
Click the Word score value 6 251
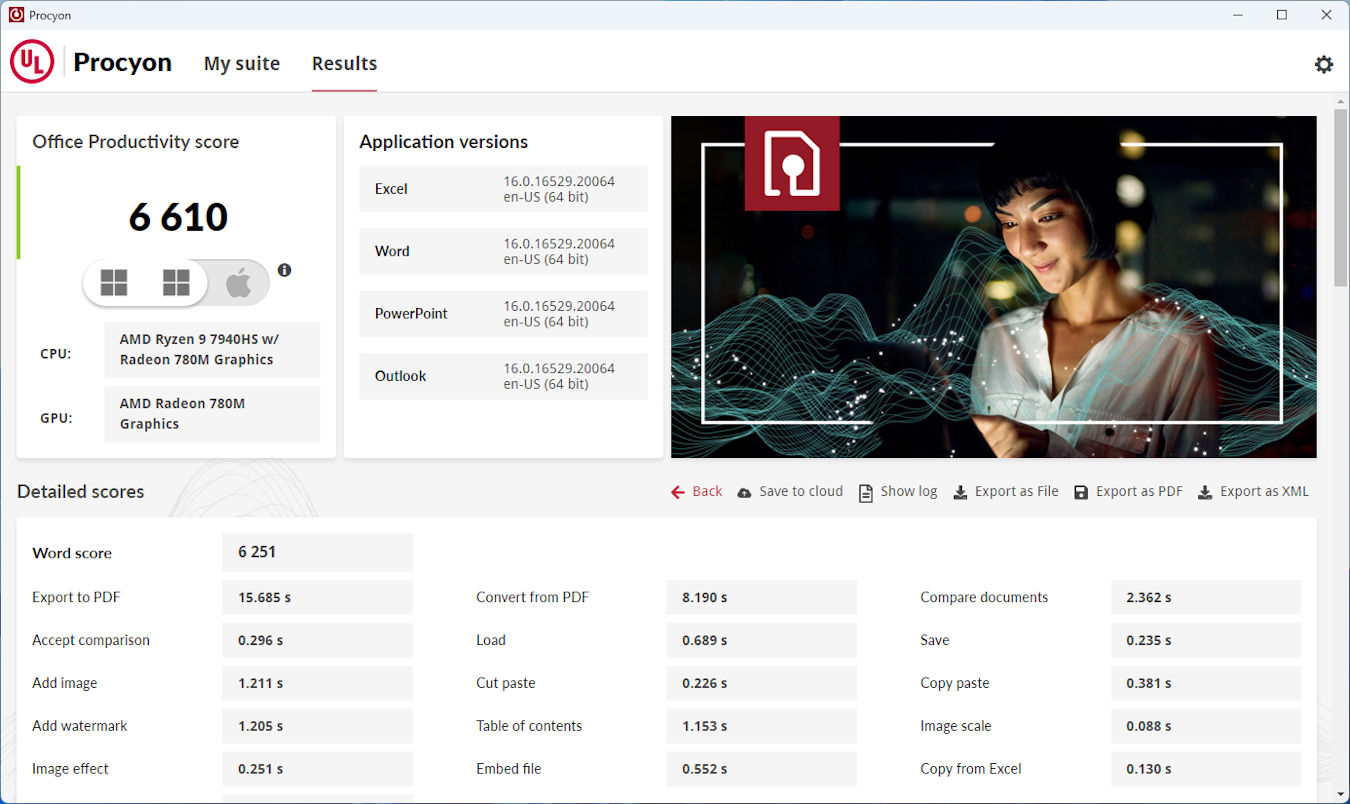317,552
